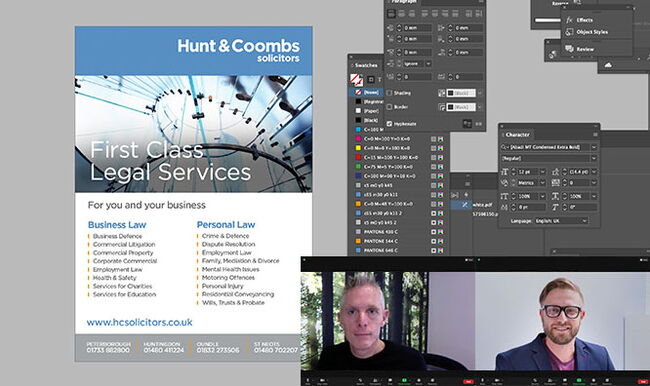Select the Swatches panel tab
The width and height of the screenshot is (650, 386).
[x=366, y=65]
